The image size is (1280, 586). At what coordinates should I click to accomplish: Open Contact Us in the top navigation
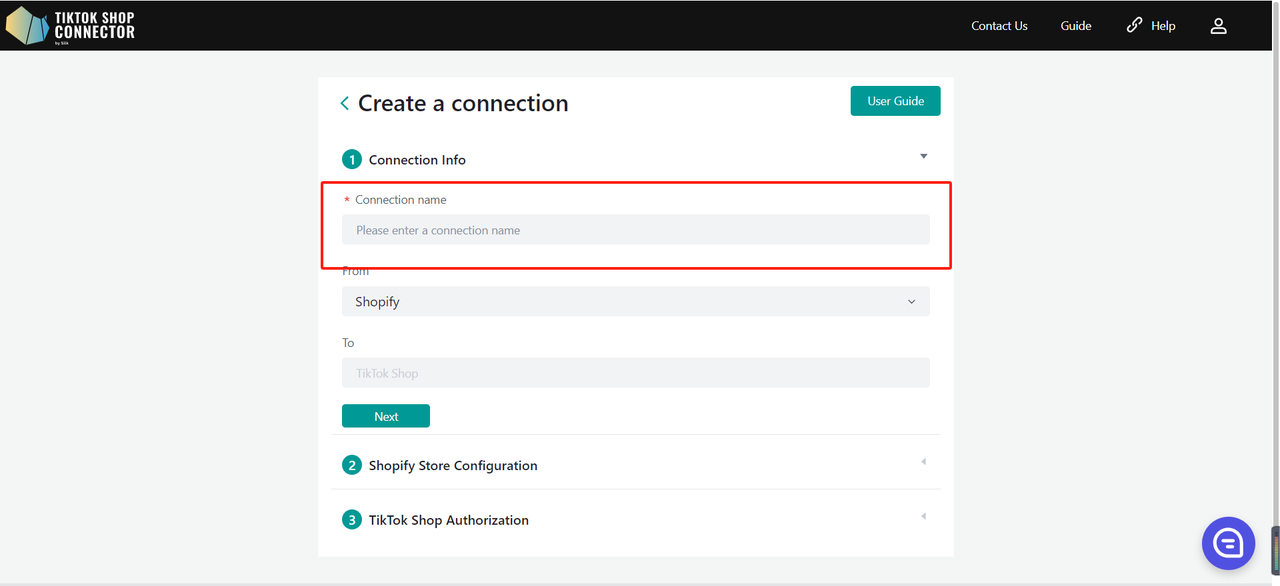(x=999, y=26)
